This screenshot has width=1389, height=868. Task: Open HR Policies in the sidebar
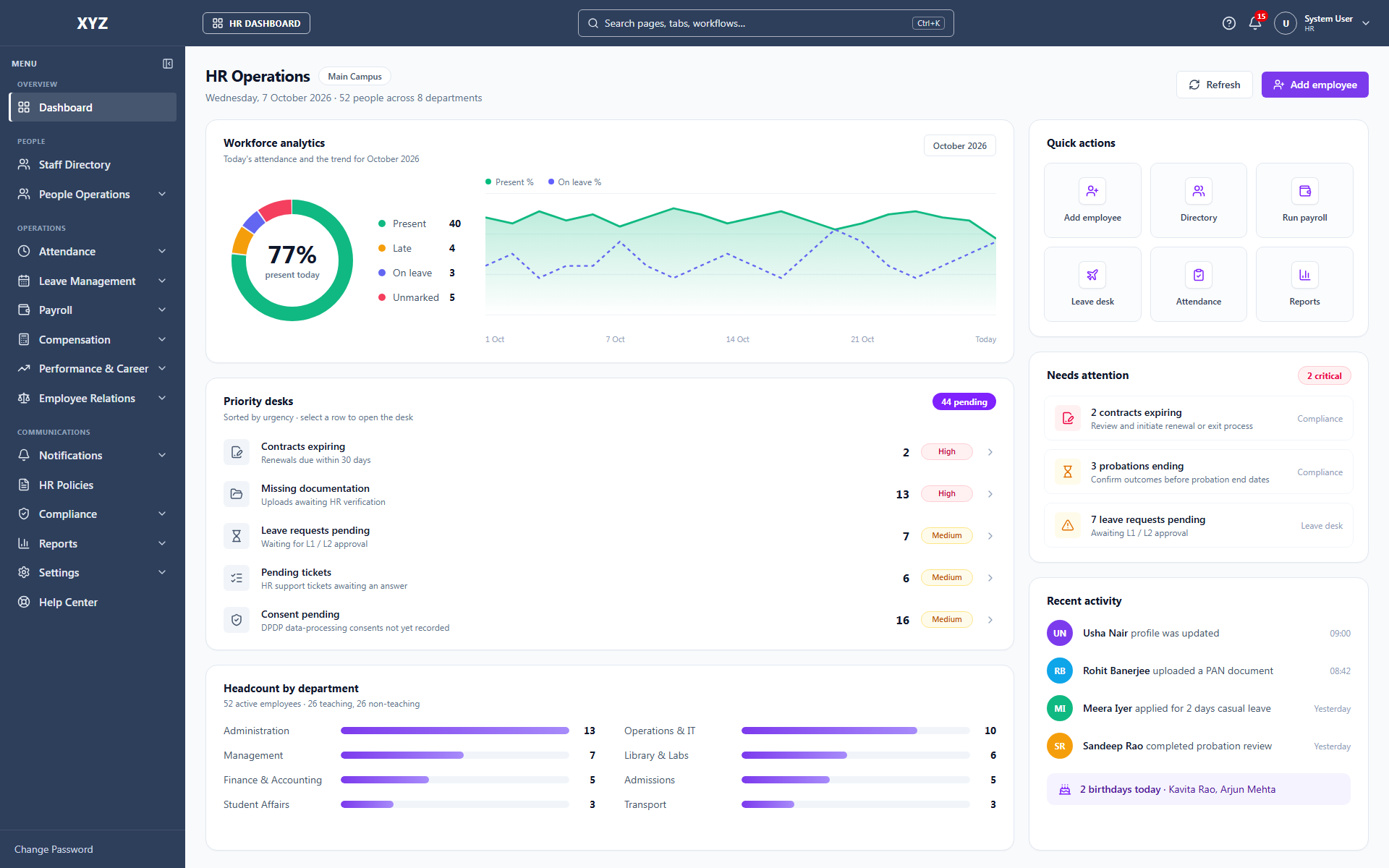[93, 485]
